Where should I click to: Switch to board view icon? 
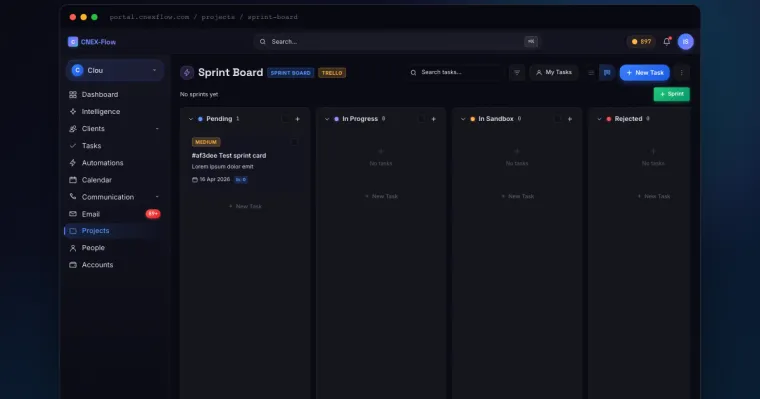tap(607, 73)
